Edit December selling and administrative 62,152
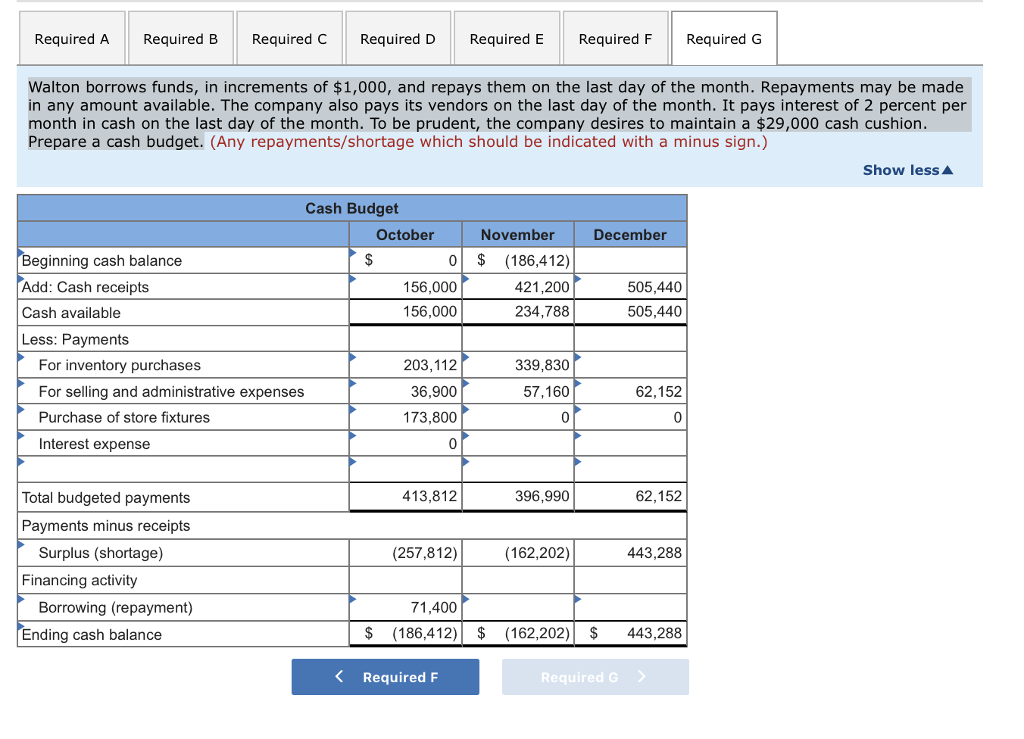This screenshot has width=1024, height=739. pyautogui.click(x=630, y=391)
